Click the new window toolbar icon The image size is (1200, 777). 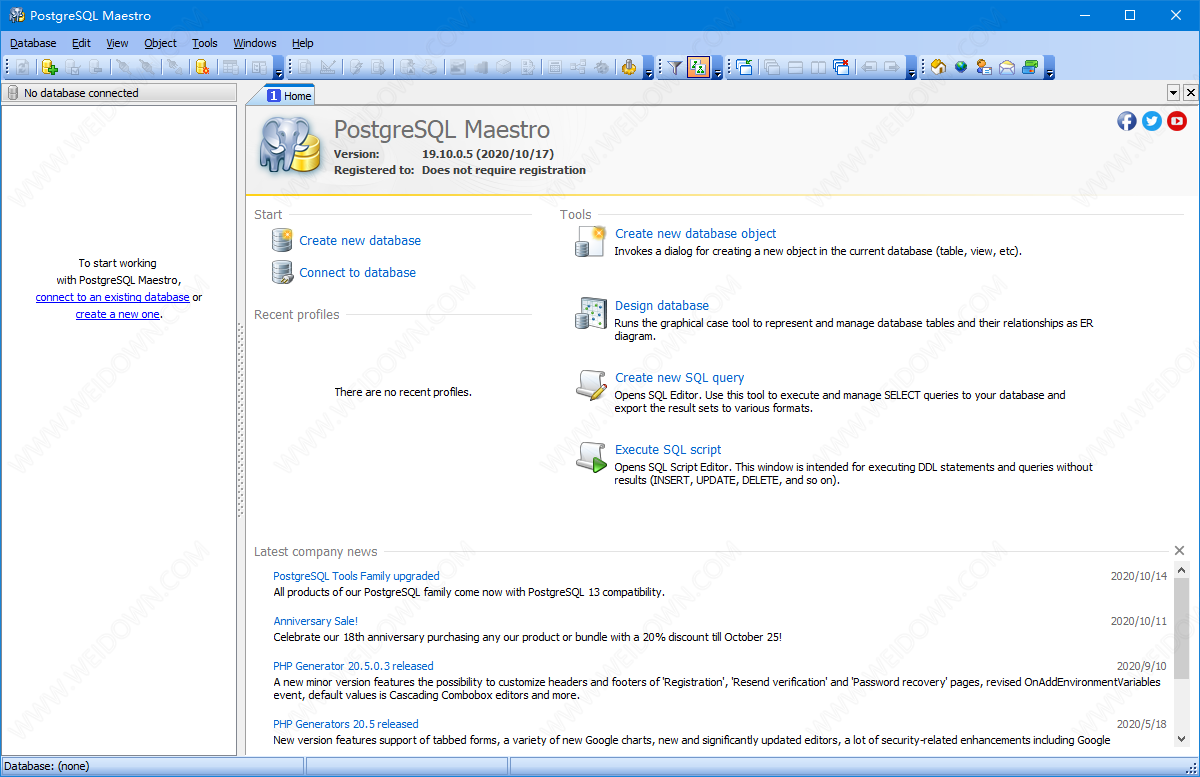(745, 67)
